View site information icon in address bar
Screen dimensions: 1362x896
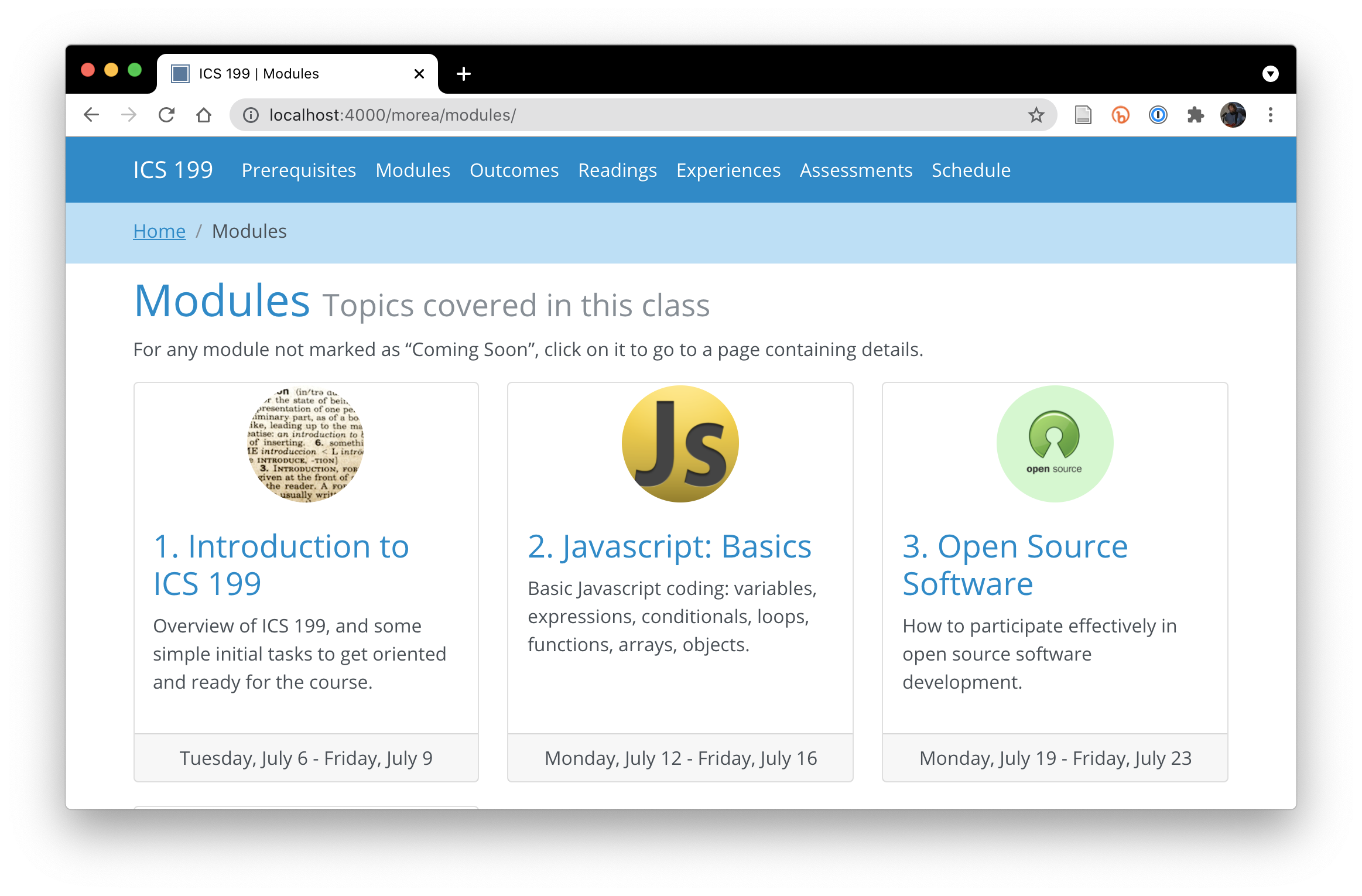point(251,115)
